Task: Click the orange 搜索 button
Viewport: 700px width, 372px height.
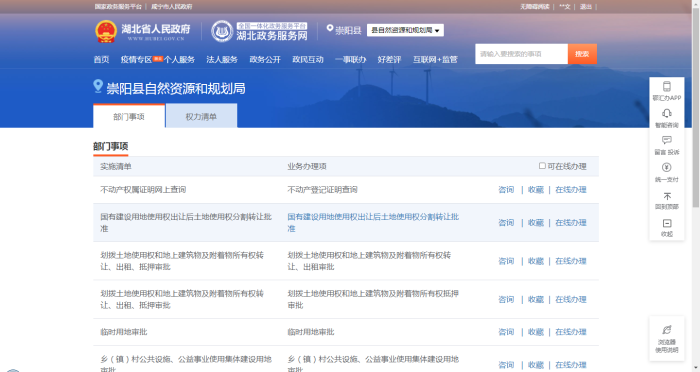Action: pyautogui.click(x=582, y=54)
